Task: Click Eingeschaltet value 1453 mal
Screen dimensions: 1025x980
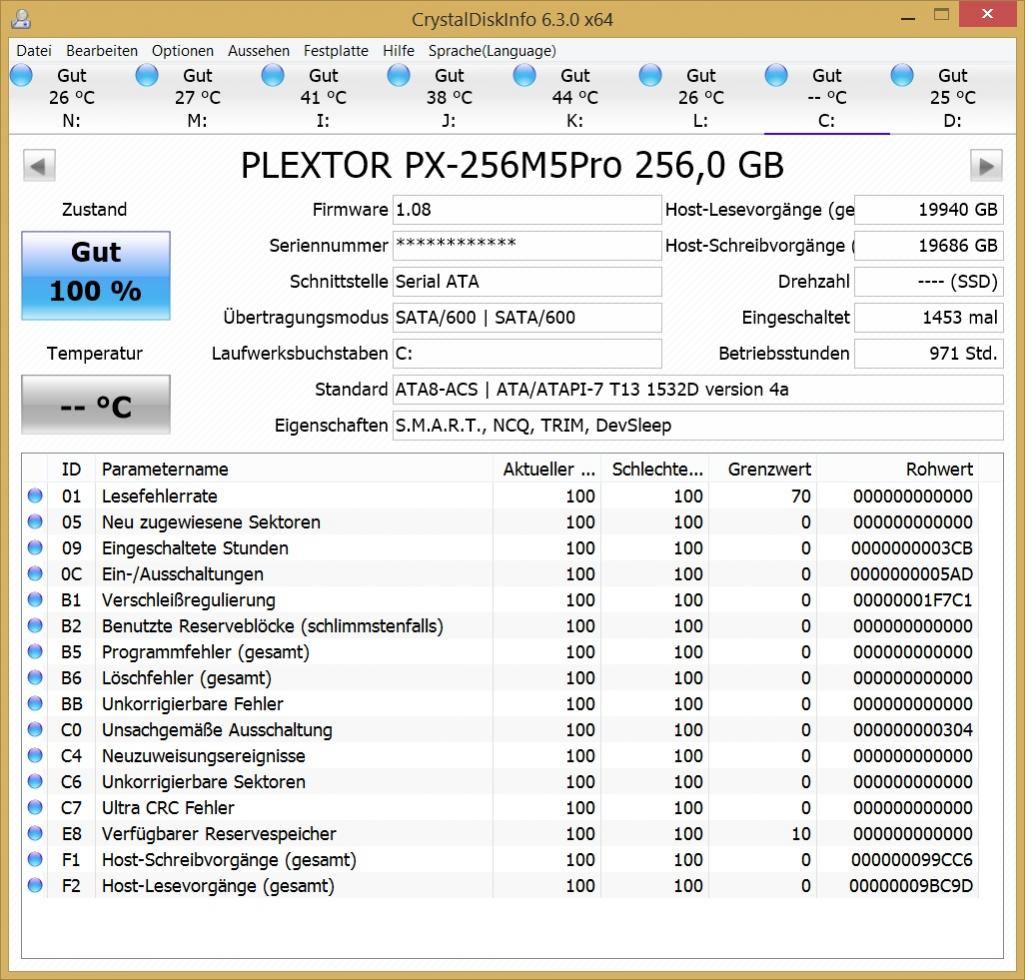Action: (x=929, y=318)
